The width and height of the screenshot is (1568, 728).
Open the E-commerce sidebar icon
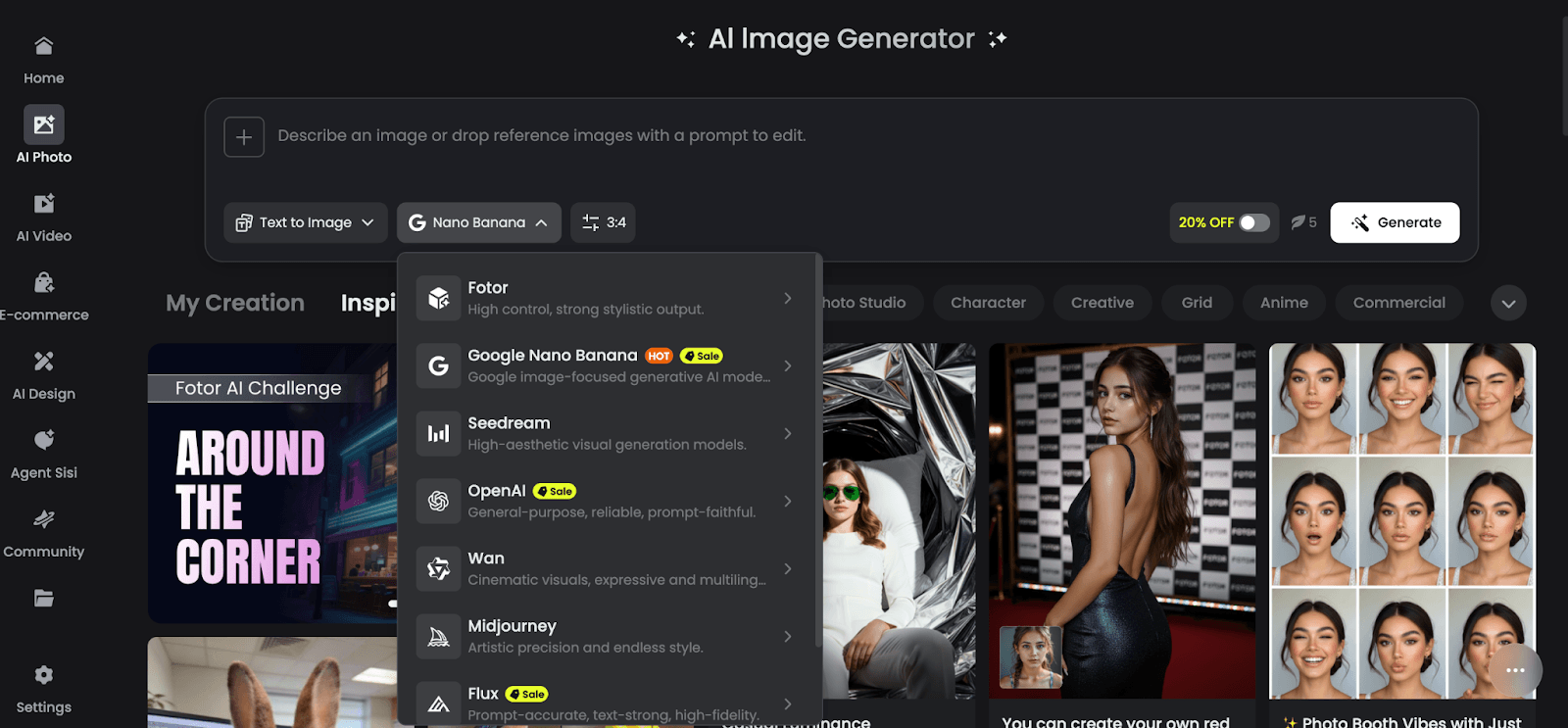pos(44,283)
